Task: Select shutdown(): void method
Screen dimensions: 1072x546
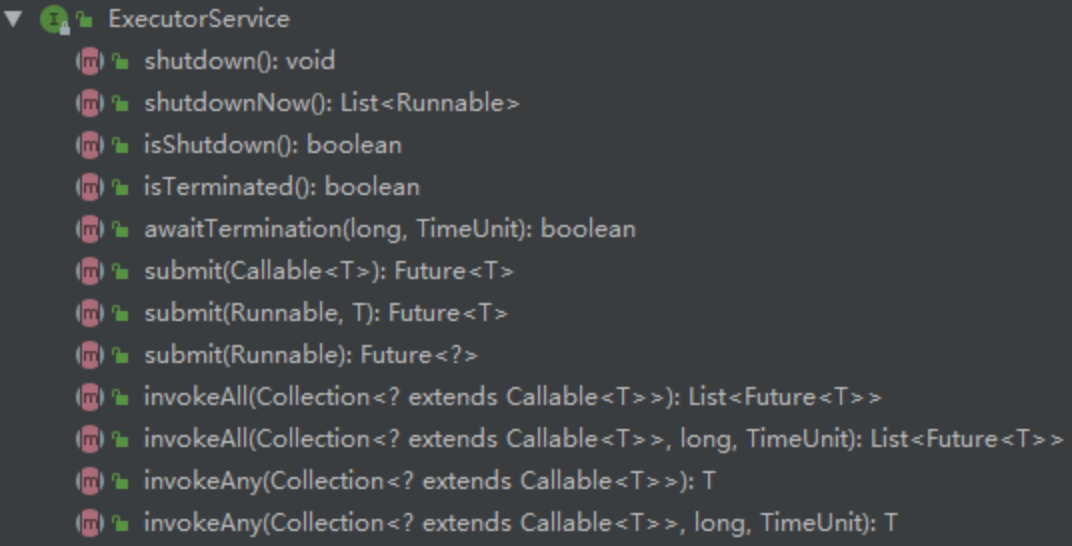Action: [x=239, y=61]
